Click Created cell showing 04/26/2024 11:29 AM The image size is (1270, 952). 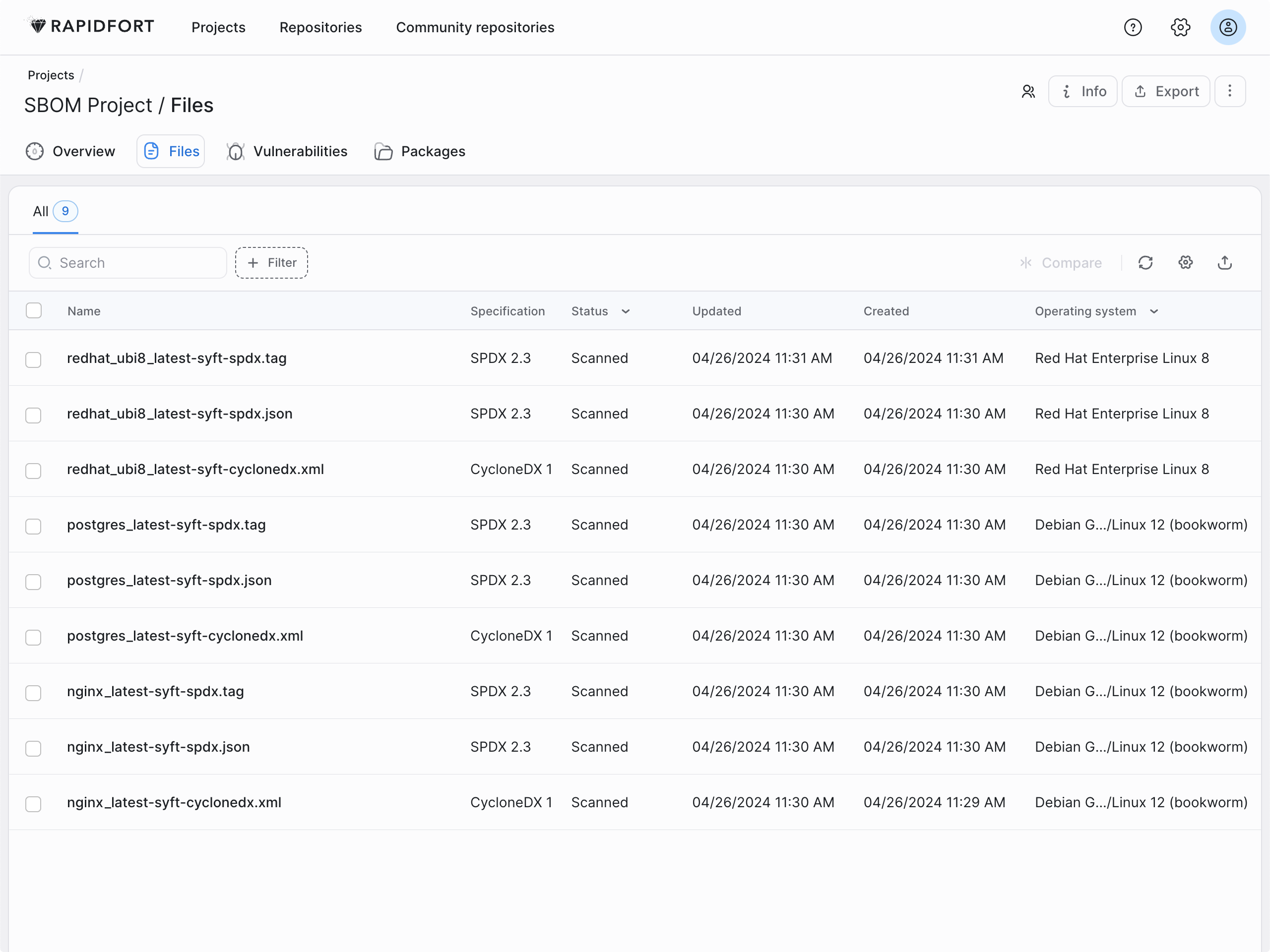click(934, 803)
